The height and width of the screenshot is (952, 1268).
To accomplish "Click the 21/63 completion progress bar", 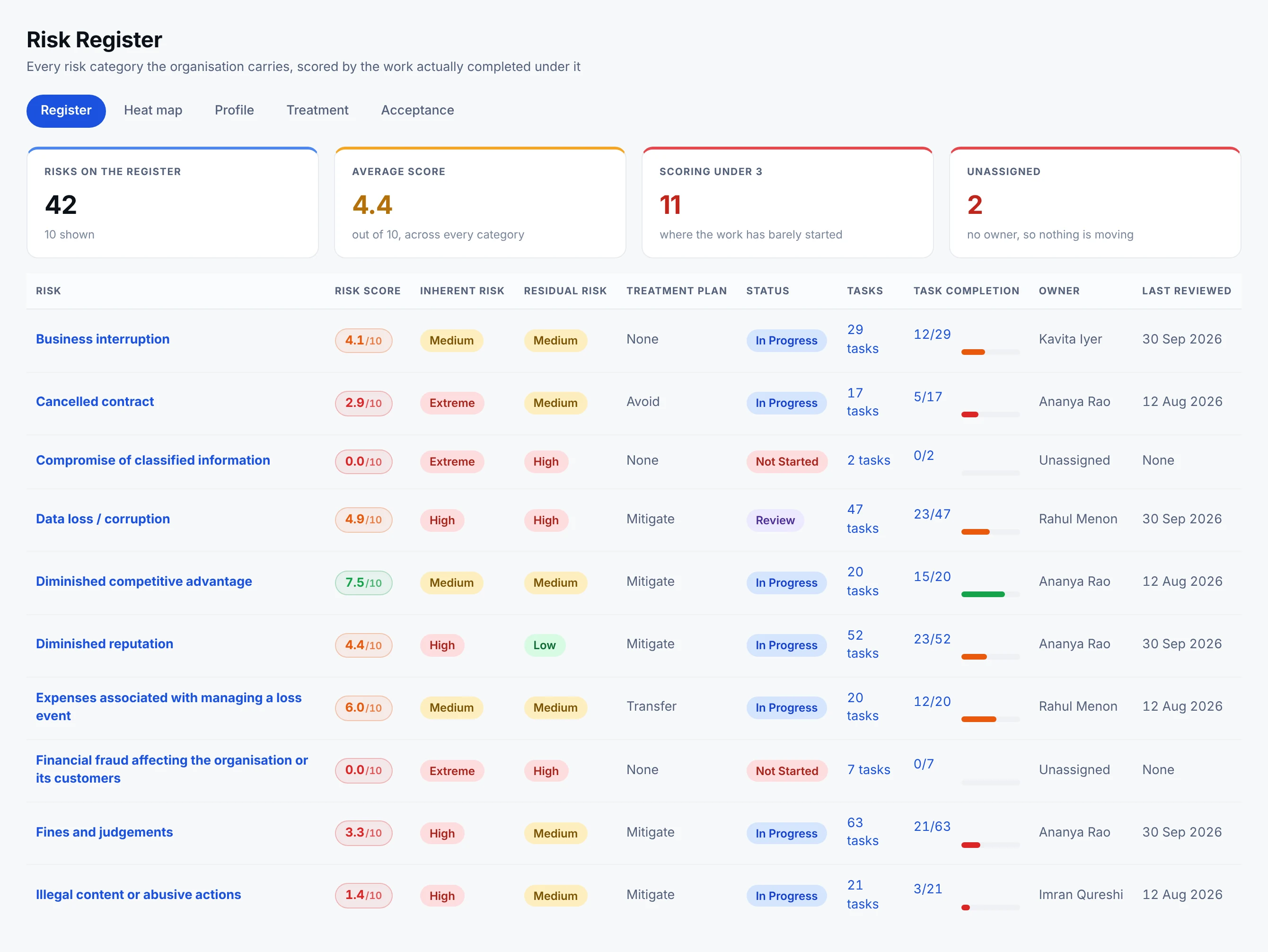I will 990,845.
